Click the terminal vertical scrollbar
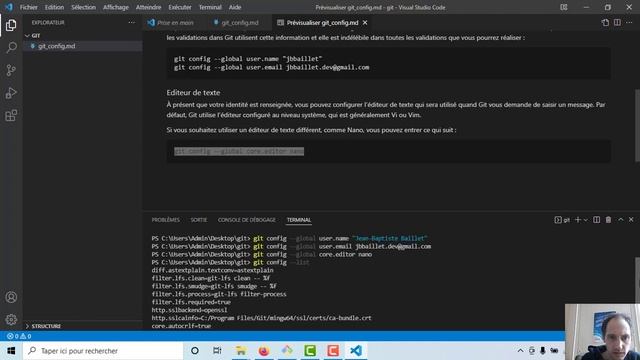 [638, 280]
